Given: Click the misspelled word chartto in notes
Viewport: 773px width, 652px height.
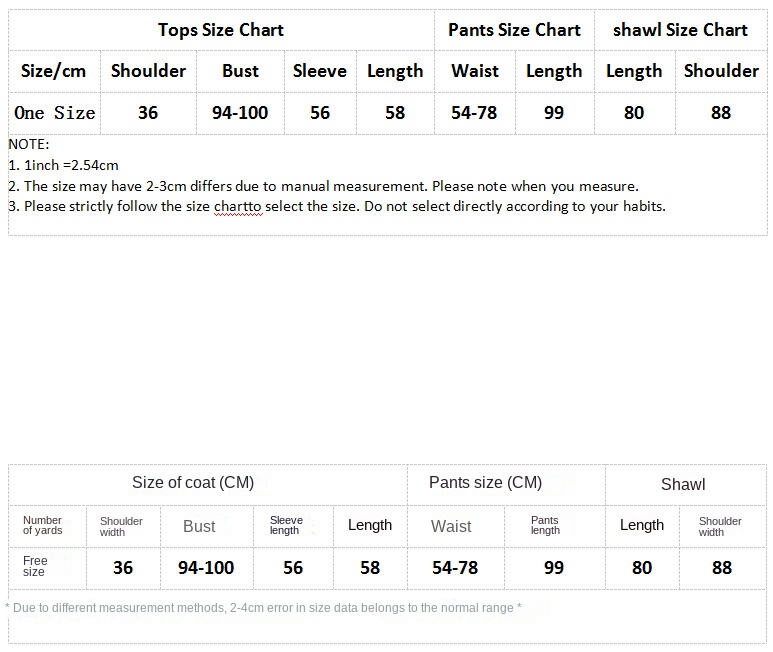Looking at the screenshot, I should click(238, 206).
